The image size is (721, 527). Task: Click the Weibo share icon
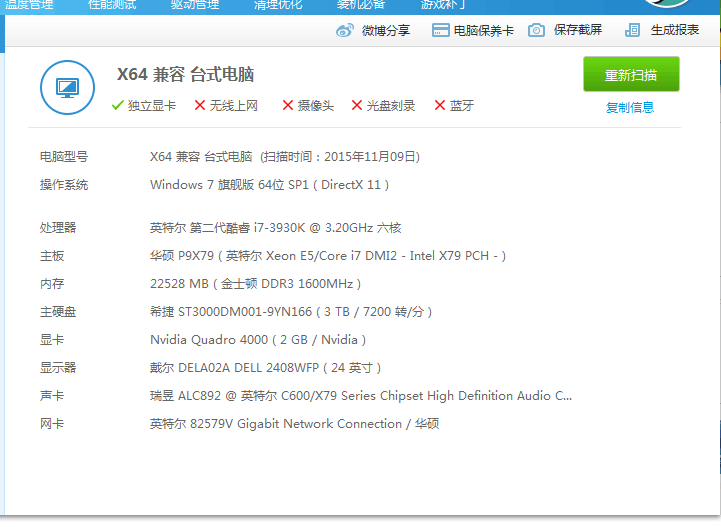tap(345, 30)
